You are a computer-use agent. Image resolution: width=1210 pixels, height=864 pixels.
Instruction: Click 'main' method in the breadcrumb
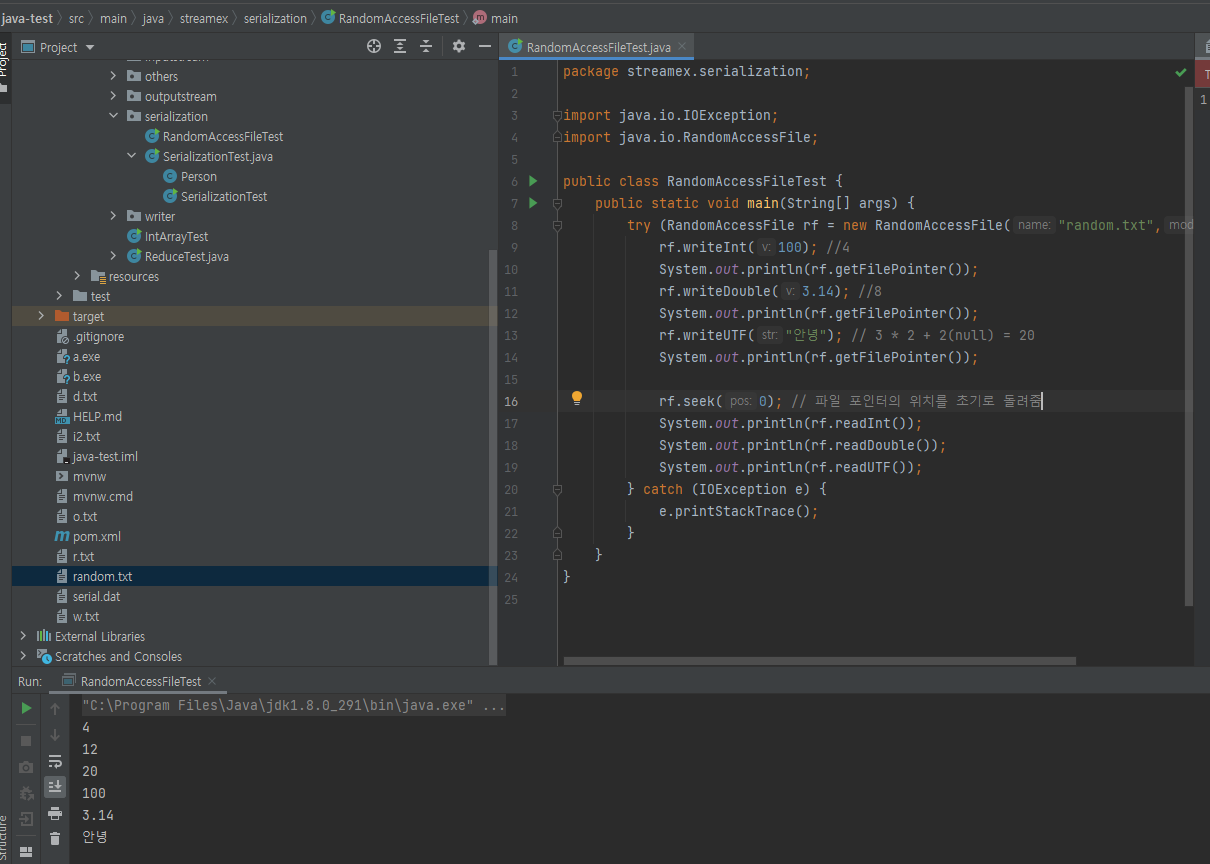(x=496, y=18)
